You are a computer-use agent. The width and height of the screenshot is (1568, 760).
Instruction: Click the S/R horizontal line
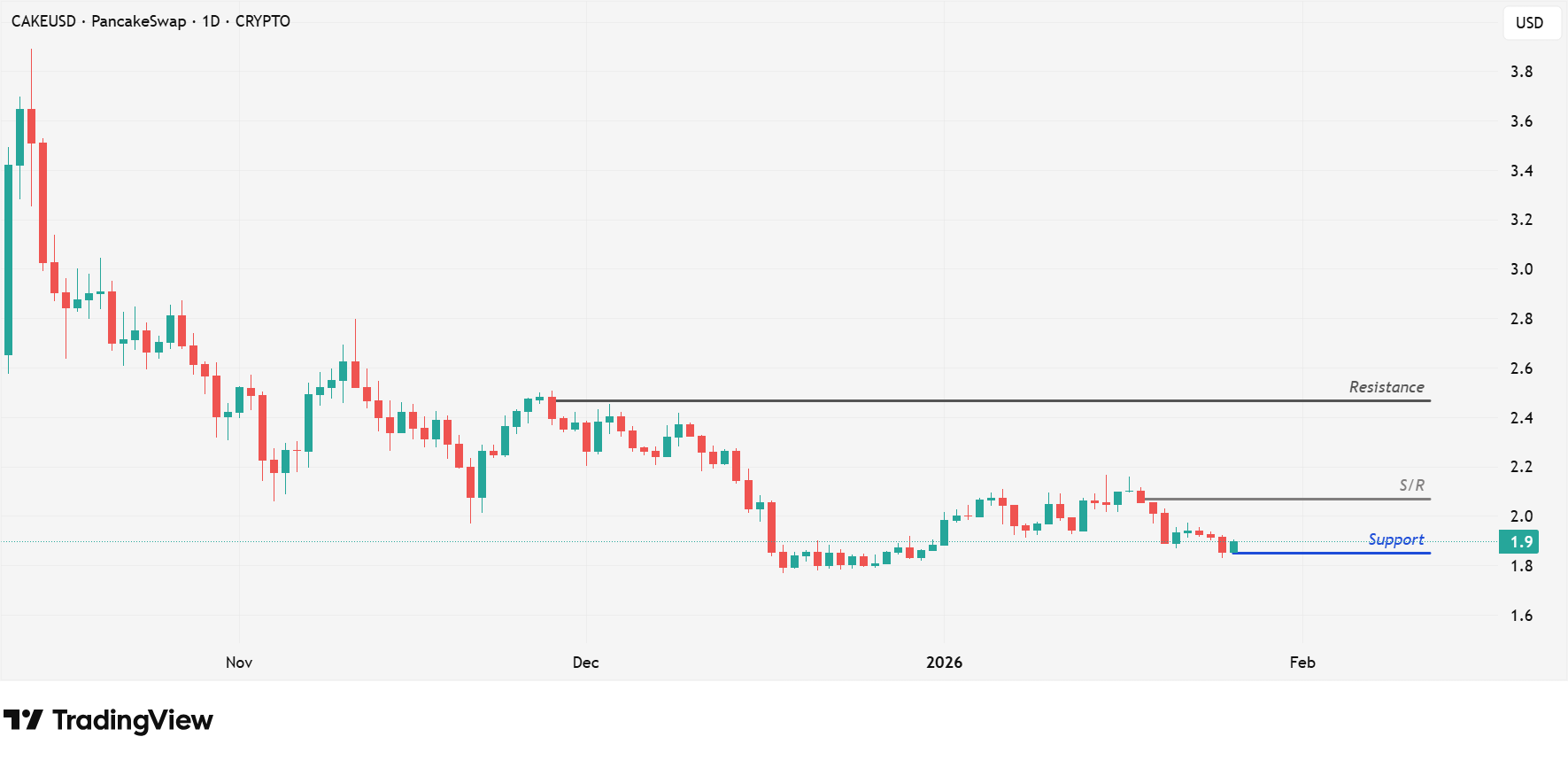pyautogui.click(x=1284, y=500)
